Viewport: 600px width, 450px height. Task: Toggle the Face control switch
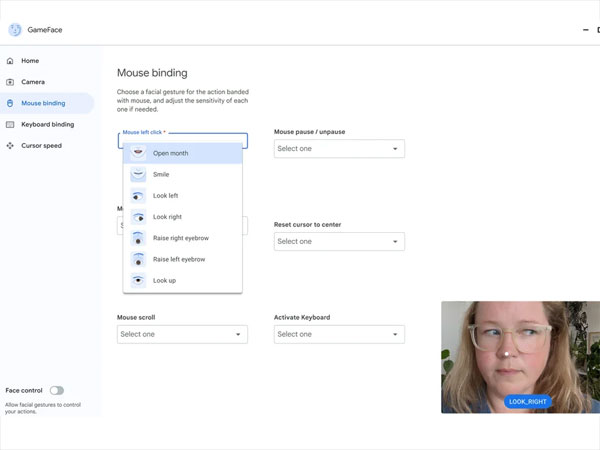click(x=56, y=390)
